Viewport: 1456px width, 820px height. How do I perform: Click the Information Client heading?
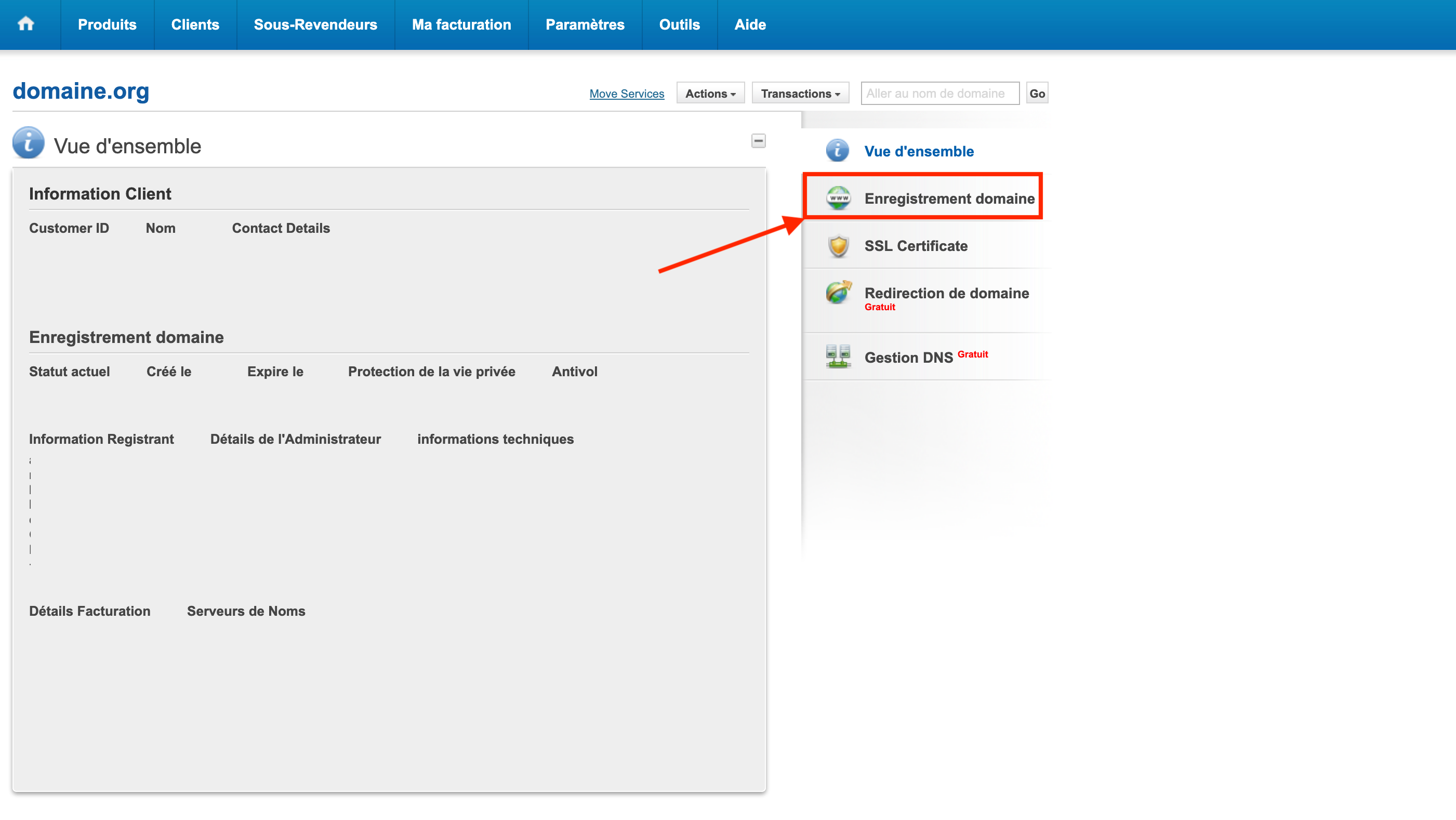tap(100, 194)
